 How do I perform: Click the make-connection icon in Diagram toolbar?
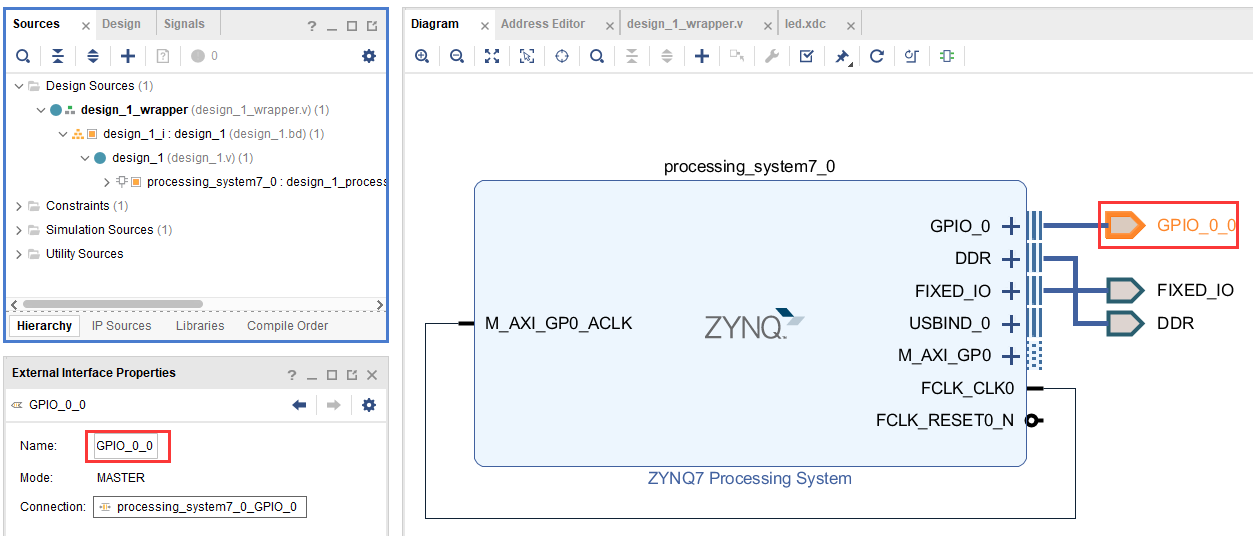click(737, 57)
